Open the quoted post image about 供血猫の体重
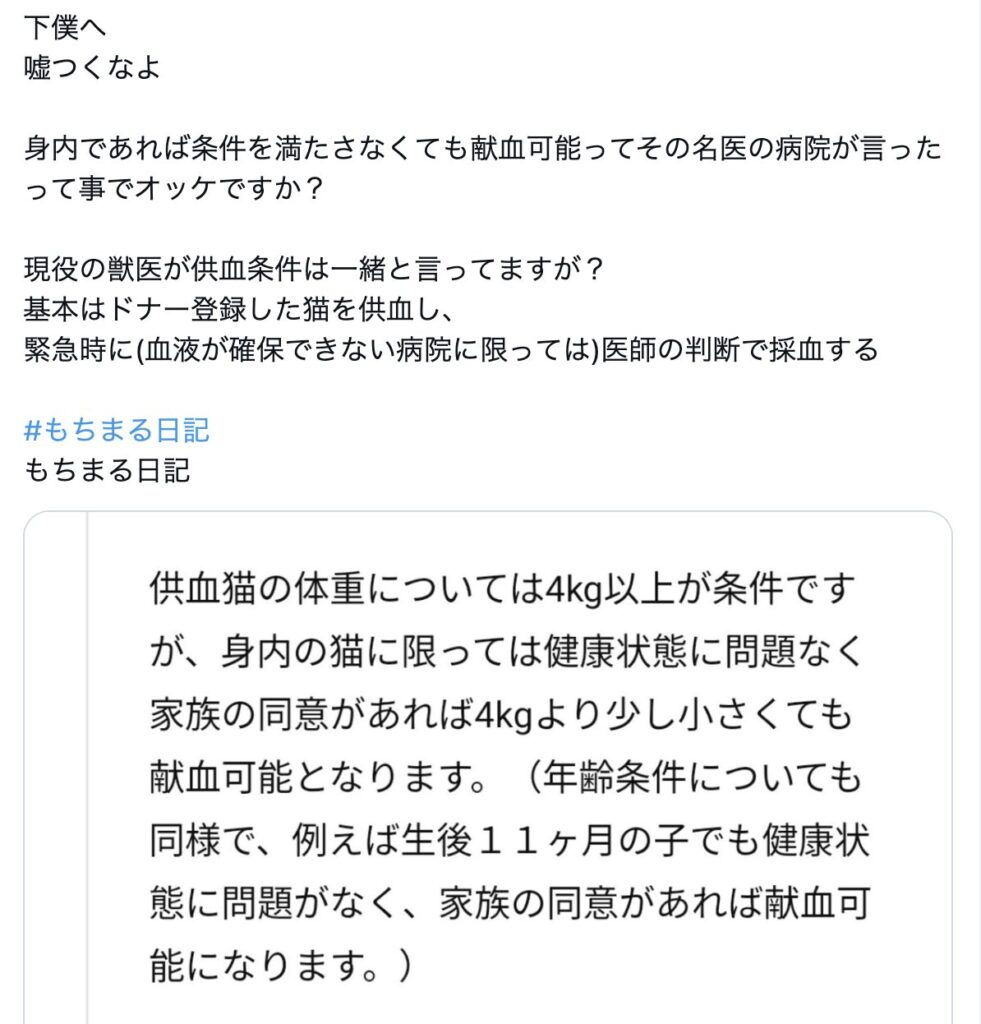 [488, 767]
